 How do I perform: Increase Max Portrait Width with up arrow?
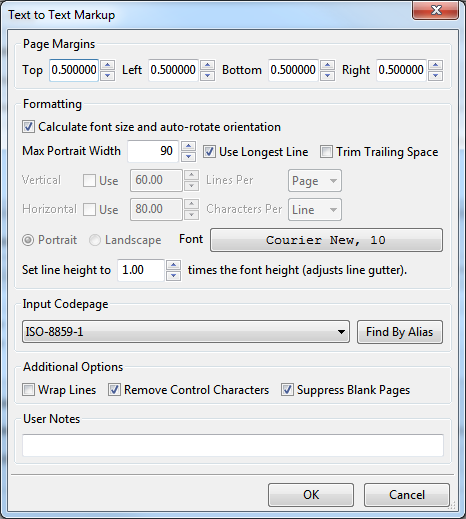coord(188,146)
